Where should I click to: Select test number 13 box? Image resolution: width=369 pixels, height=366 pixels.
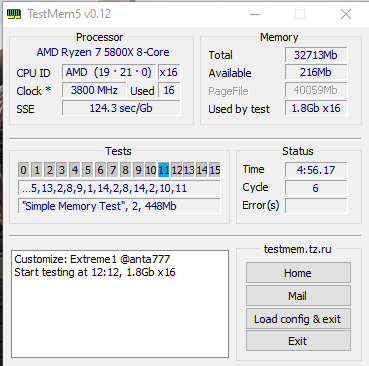tap(189, 170)
